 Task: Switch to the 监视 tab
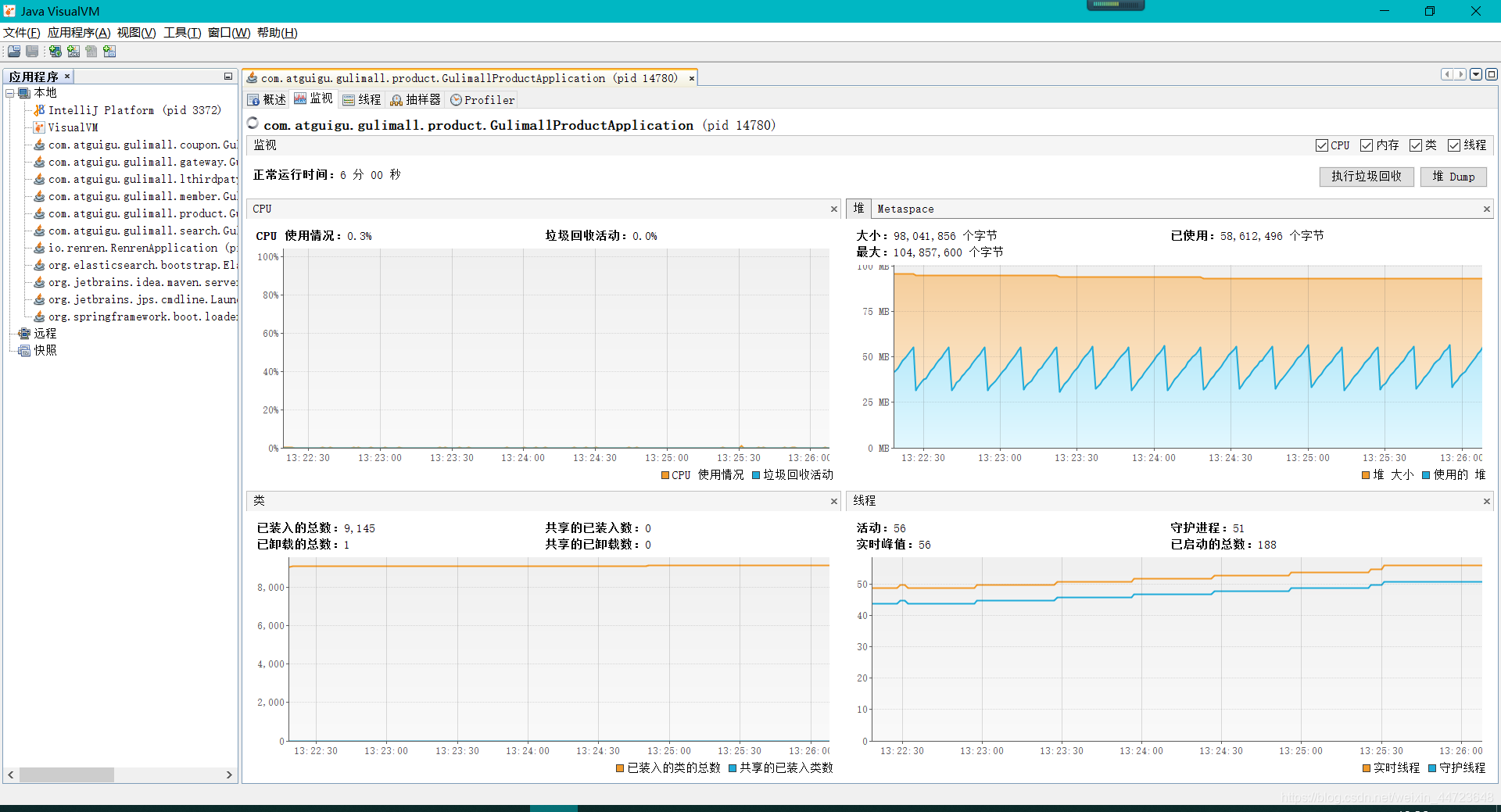coord(313,98)
